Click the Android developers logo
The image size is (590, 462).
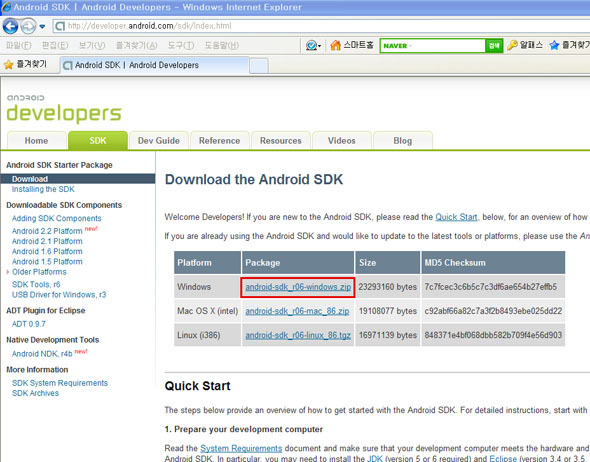[x=64, y=109]
